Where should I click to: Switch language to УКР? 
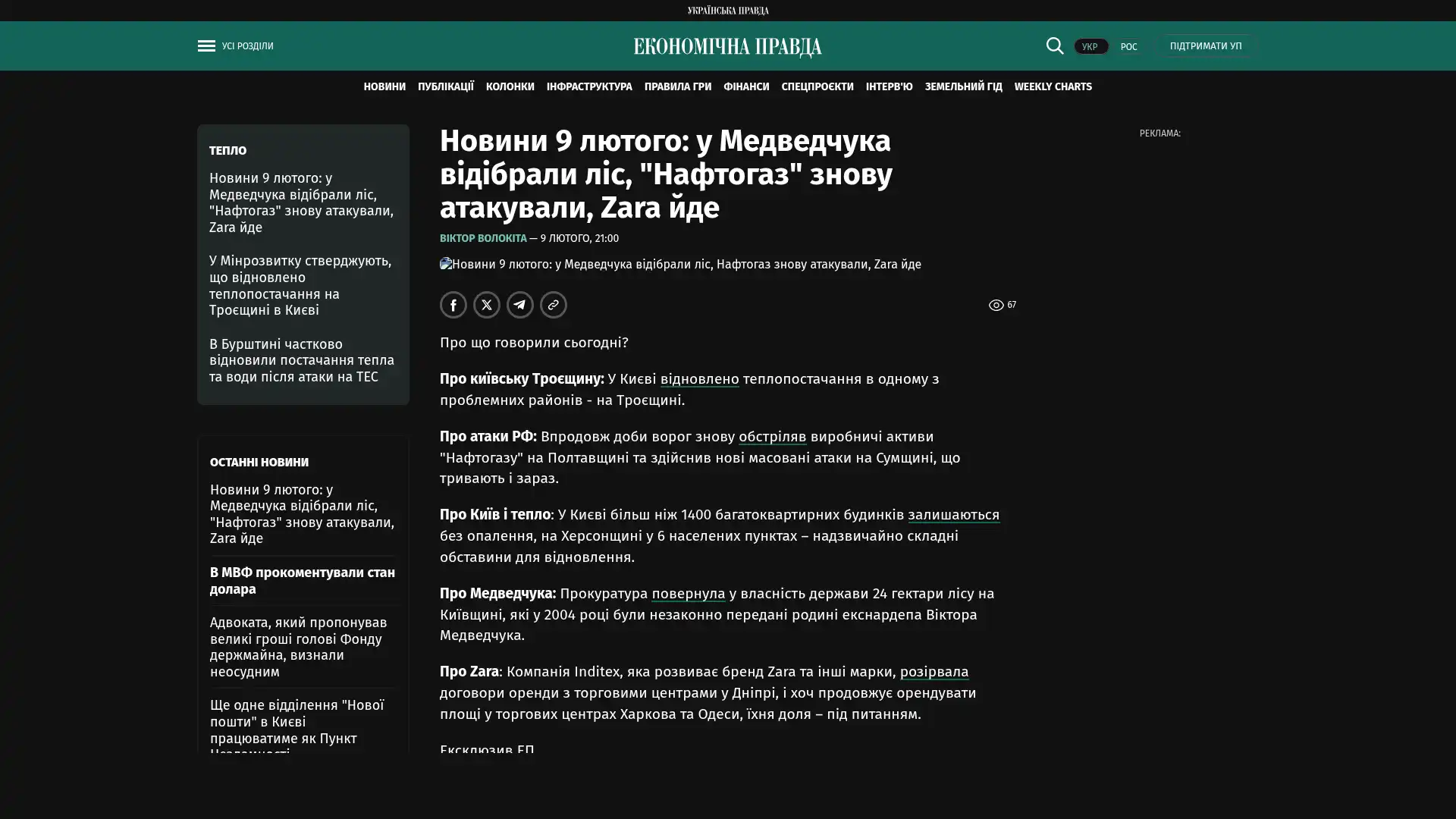(1090, 47)
